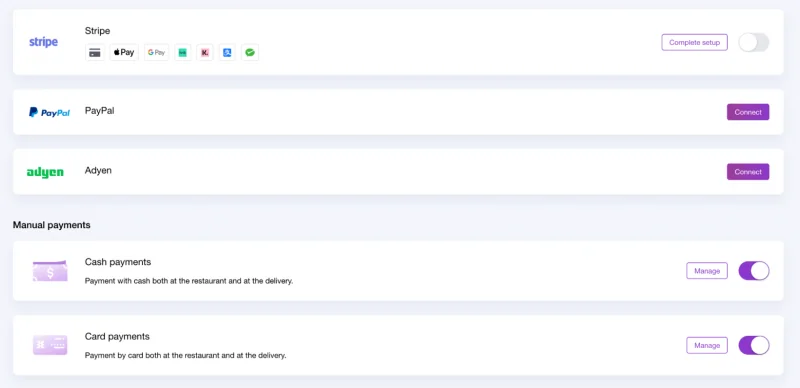Click the Stripe title text
This screenshot has height=388, width=800.
pyautogui.click(x=97, y=31)
